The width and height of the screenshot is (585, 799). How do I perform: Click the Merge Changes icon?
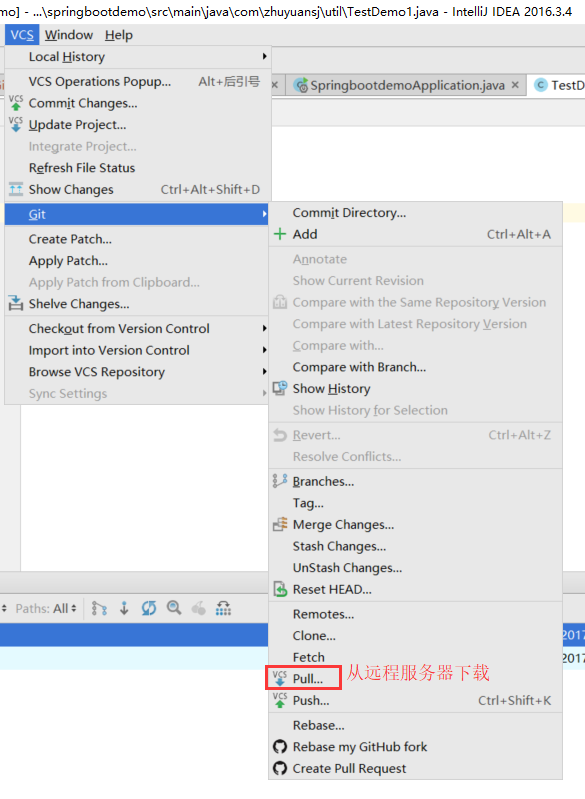280,524
